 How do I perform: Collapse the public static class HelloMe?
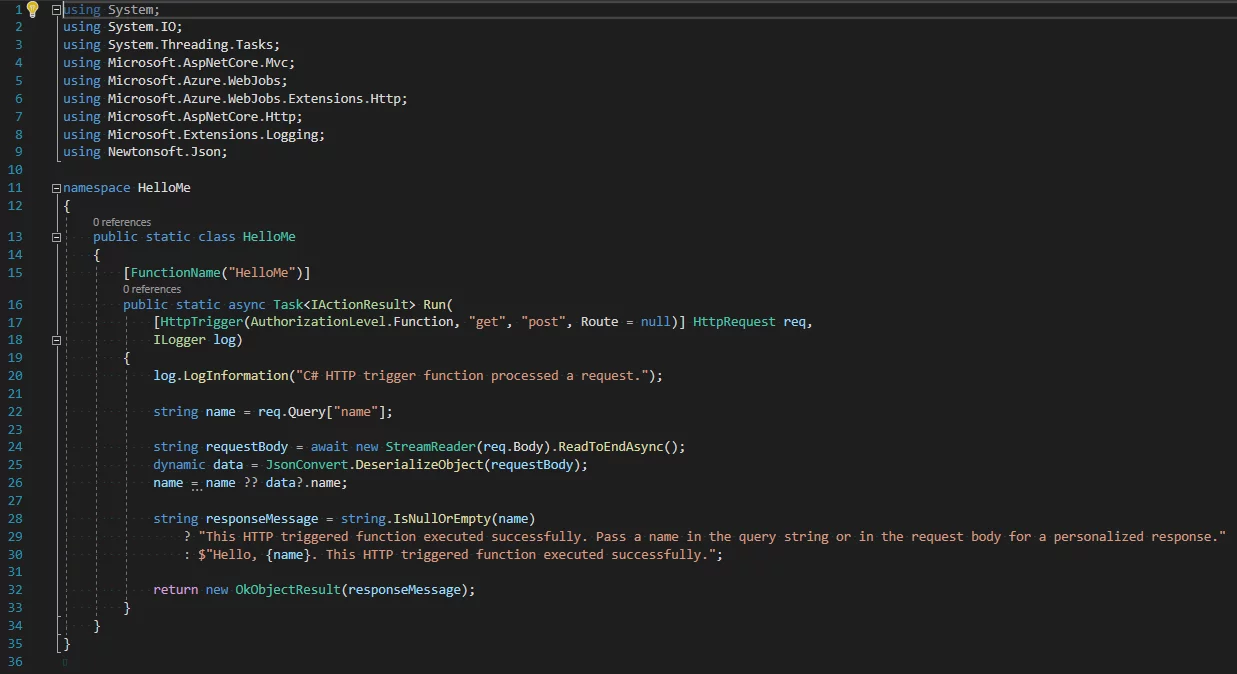tap(56, 237)
